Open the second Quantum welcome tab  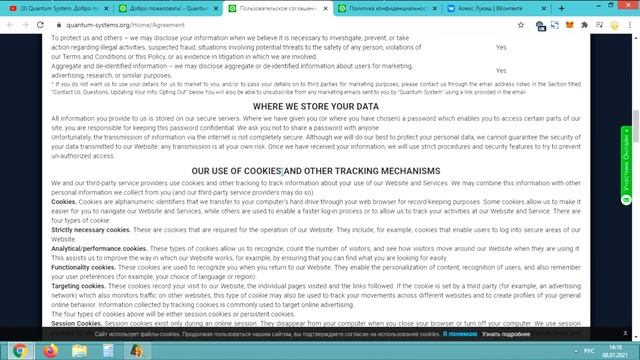click(x=165, y=8)
